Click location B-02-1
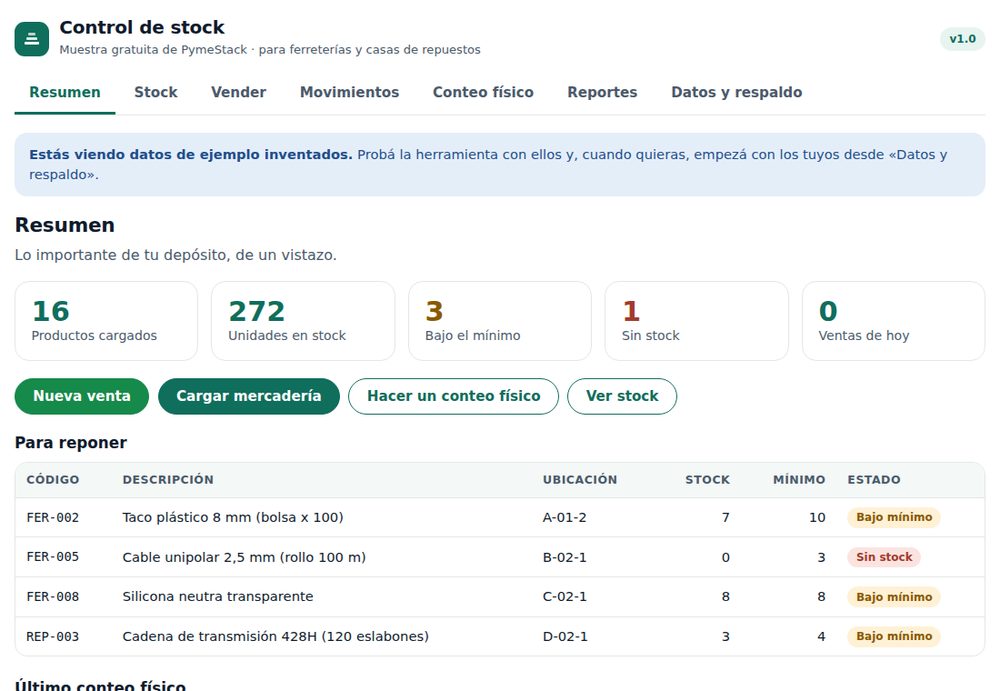The width and height of the screenshot is (1000, 691). (564, 557)
